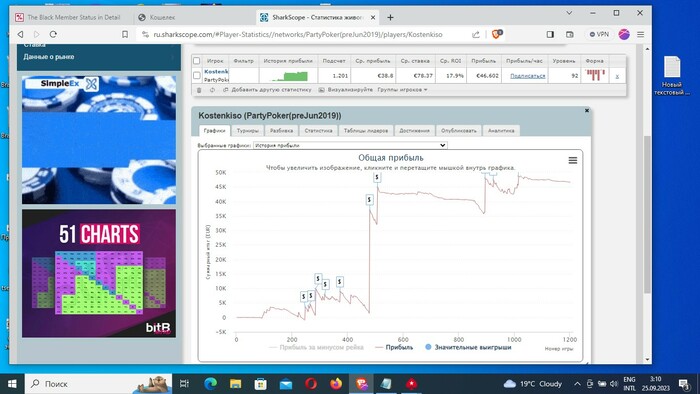The width and height of the screenshot is (700, 394).
Task: Switch to the 'Графики' tab
Action: point(214,131)
